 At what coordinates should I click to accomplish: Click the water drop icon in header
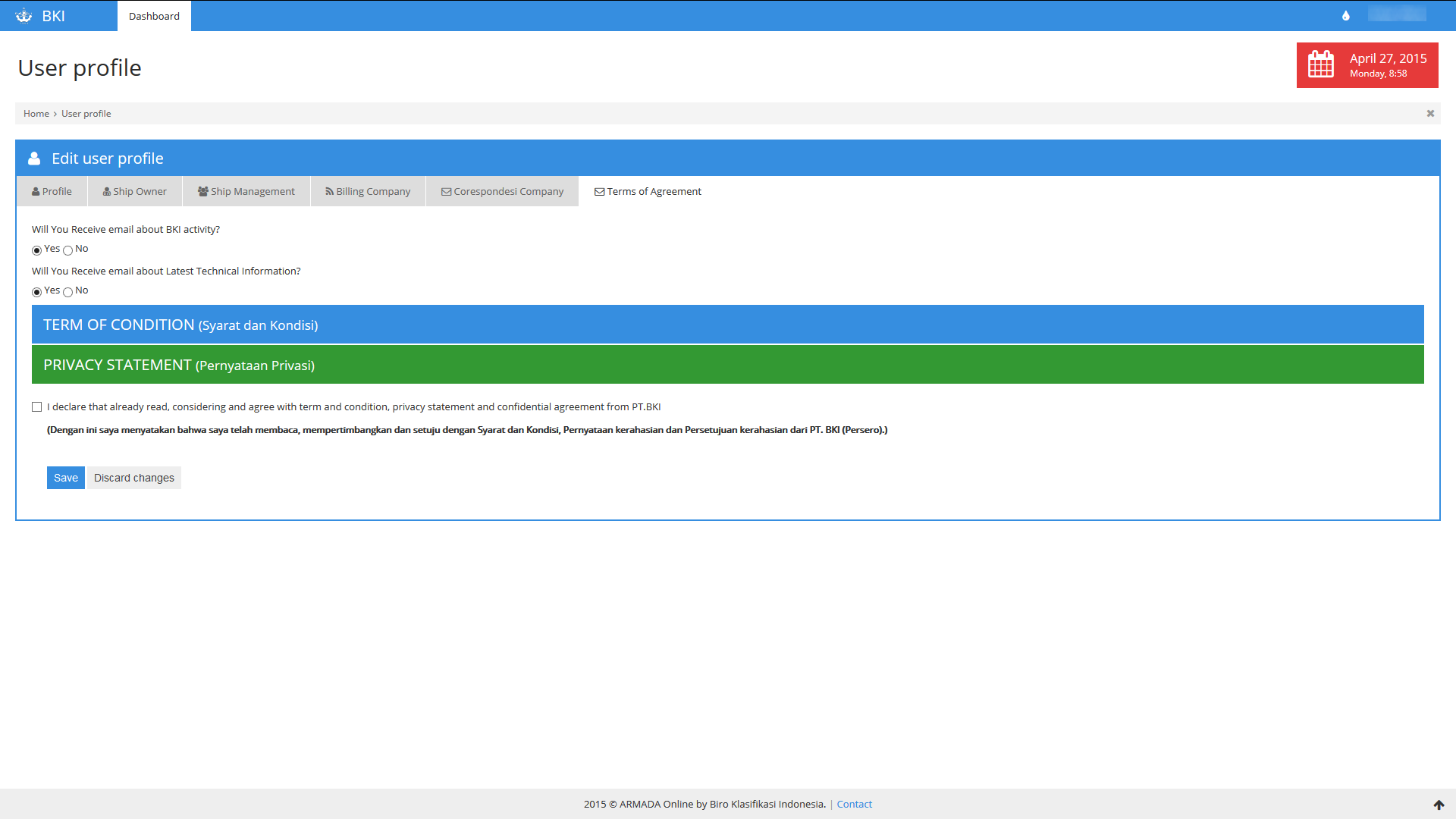(x=1346, y=16)
